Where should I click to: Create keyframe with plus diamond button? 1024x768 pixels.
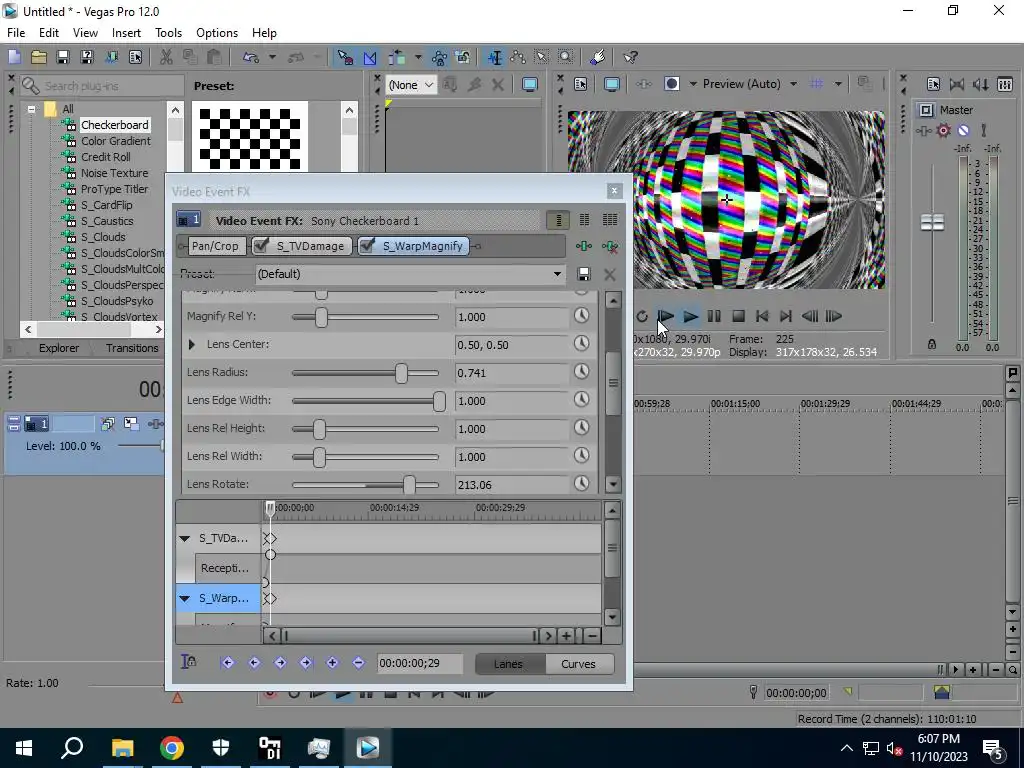[x=332, y=663]
